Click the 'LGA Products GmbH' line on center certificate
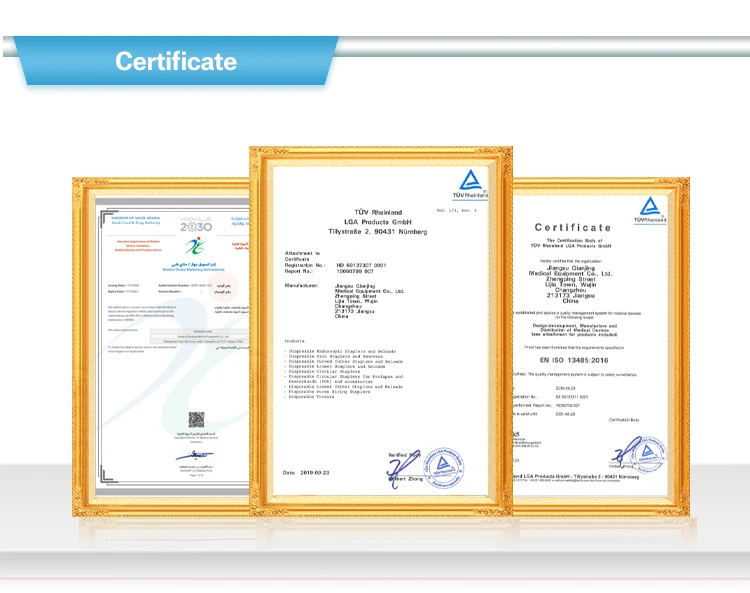This screenshot has width=750, height=593. 378,222
